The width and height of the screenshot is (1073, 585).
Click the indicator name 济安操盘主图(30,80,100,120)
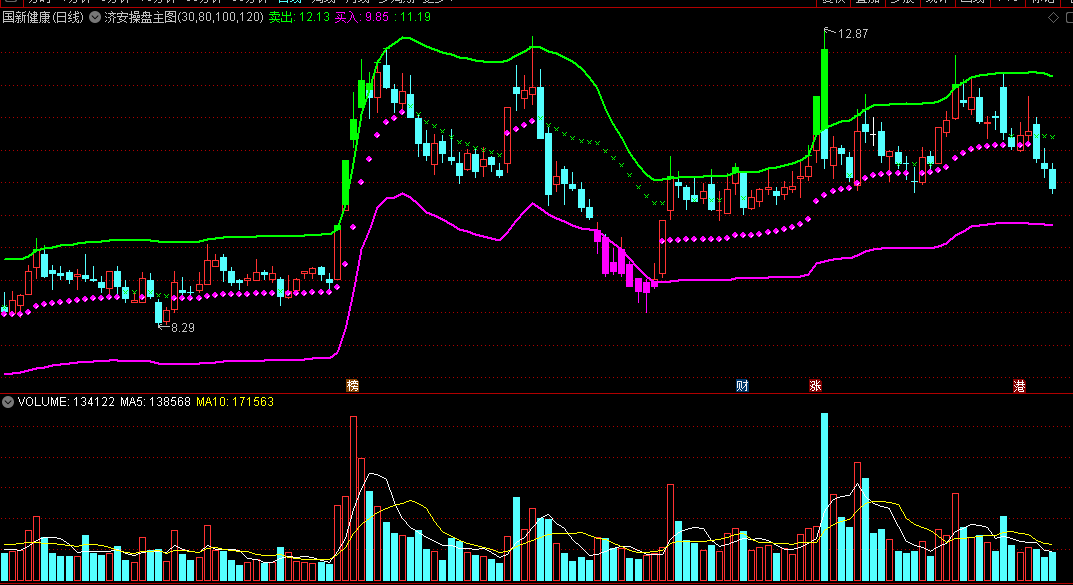tap(184, 17)
